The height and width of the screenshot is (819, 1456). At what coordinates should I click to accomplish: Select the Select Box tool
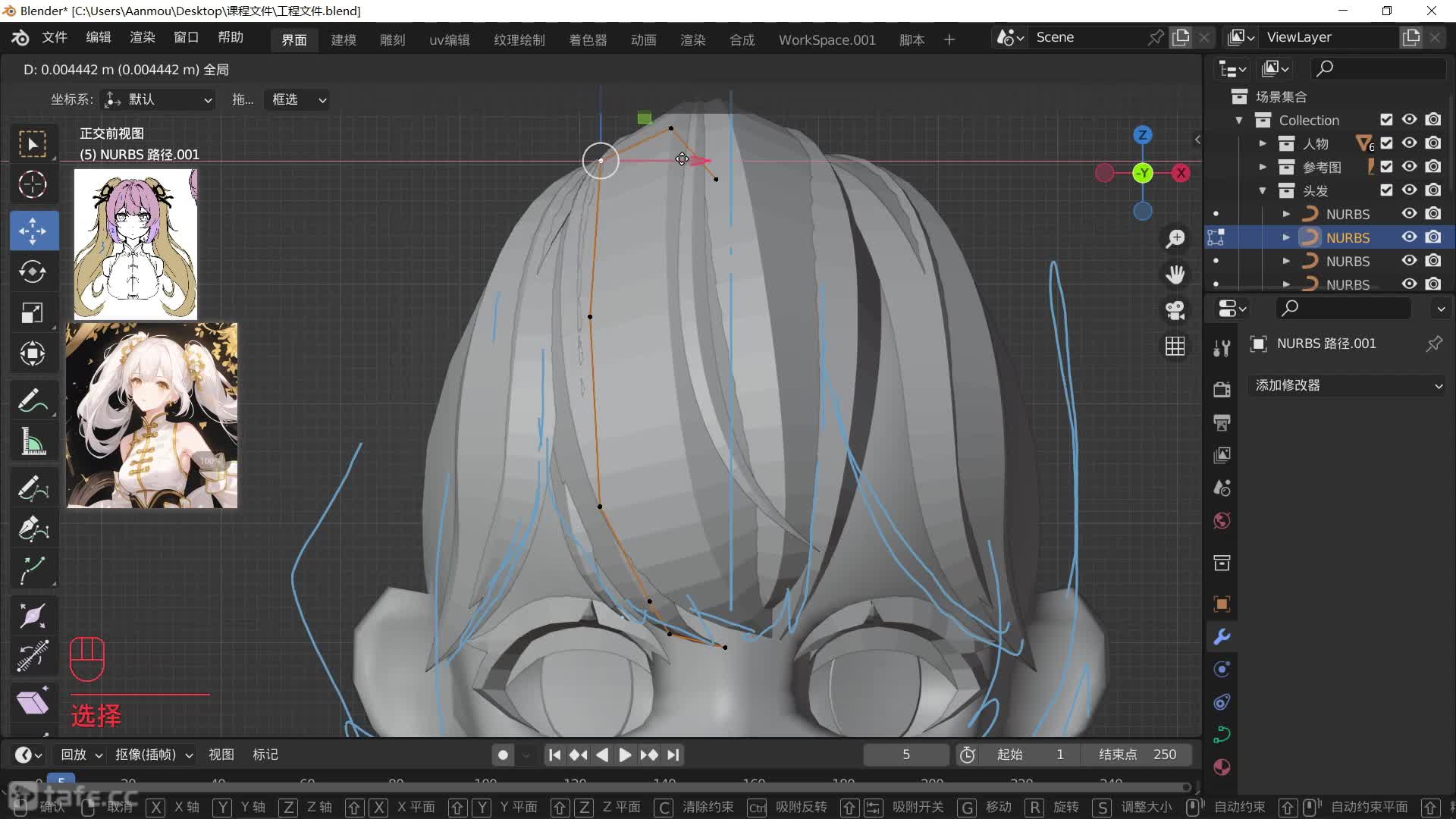pyautogui.click(x=33, y=143)
